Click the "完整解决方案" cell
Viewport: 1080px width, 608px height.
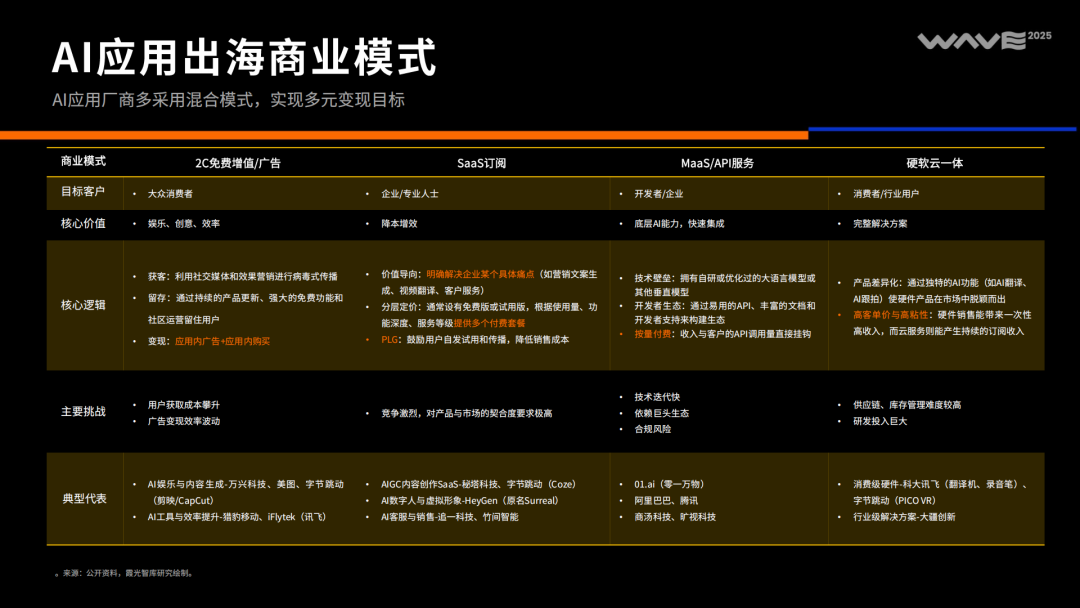(880, 224)
